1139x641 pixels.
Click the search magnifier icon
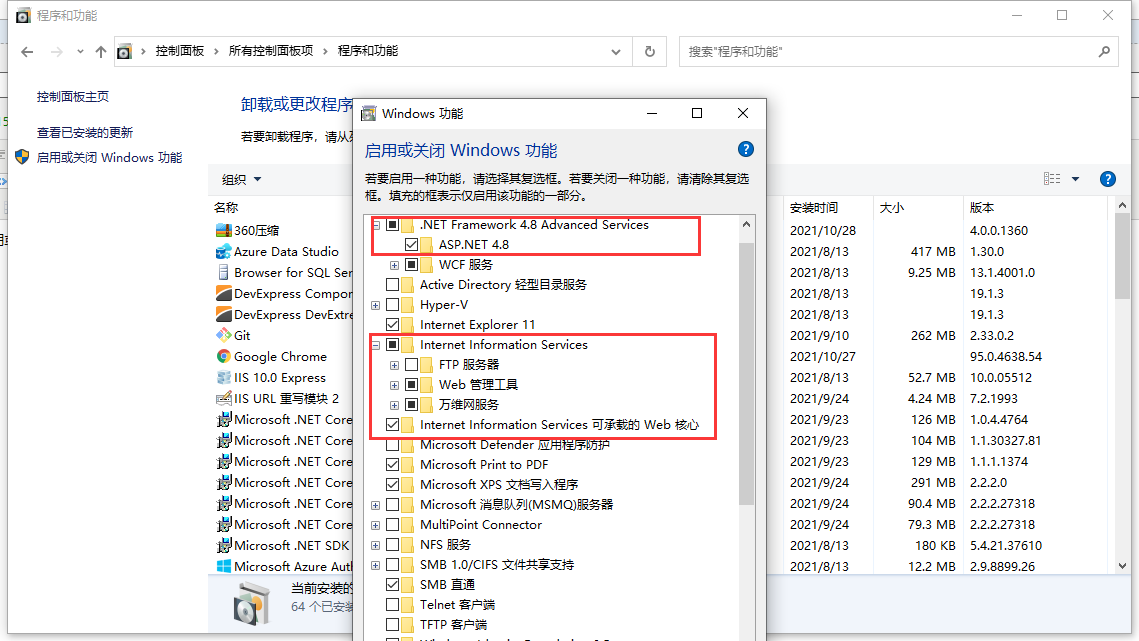click(x=1104, y=52)
